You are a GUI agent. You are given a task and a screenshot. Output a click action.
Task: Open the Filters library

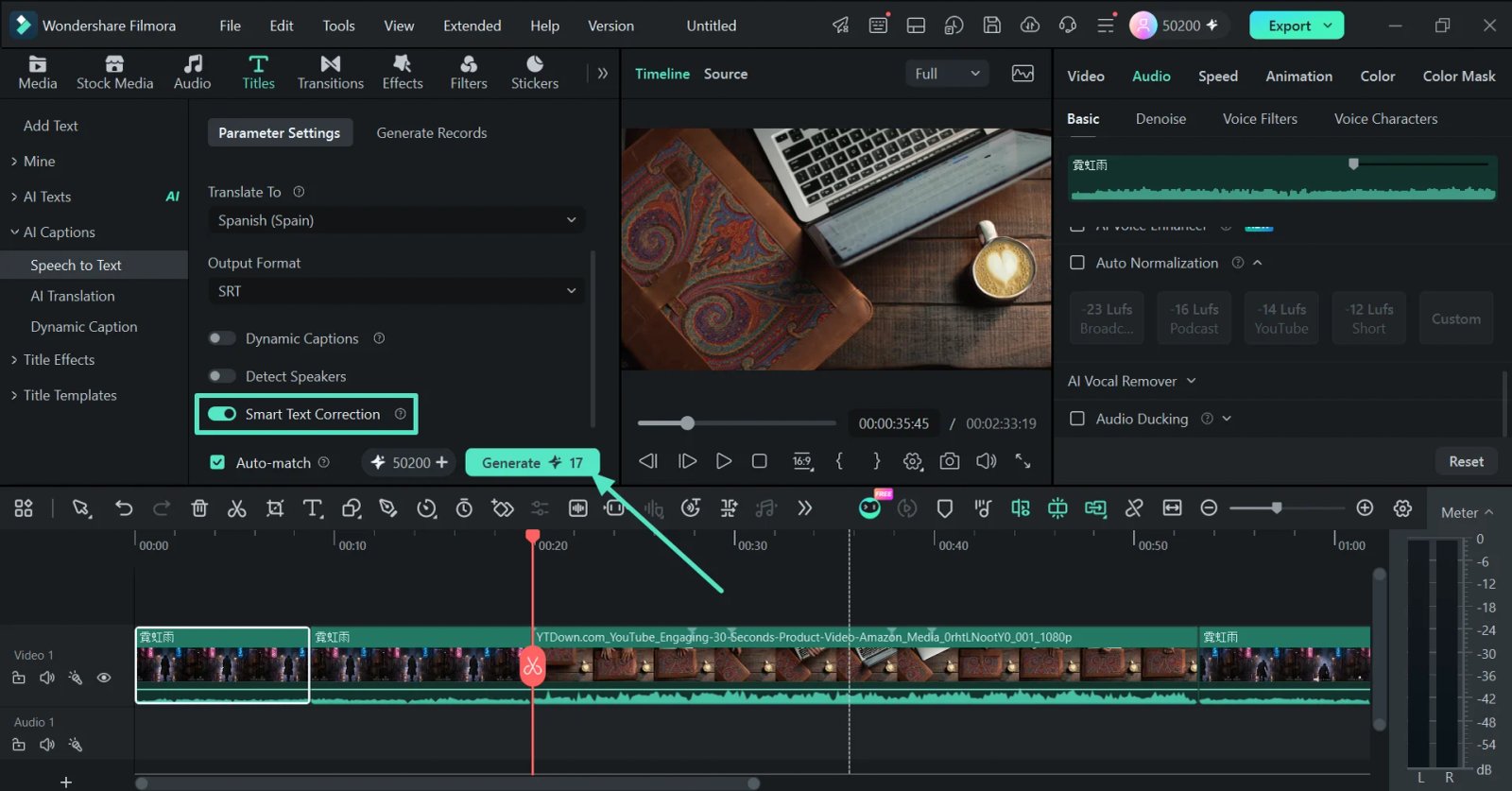(469, 73)
